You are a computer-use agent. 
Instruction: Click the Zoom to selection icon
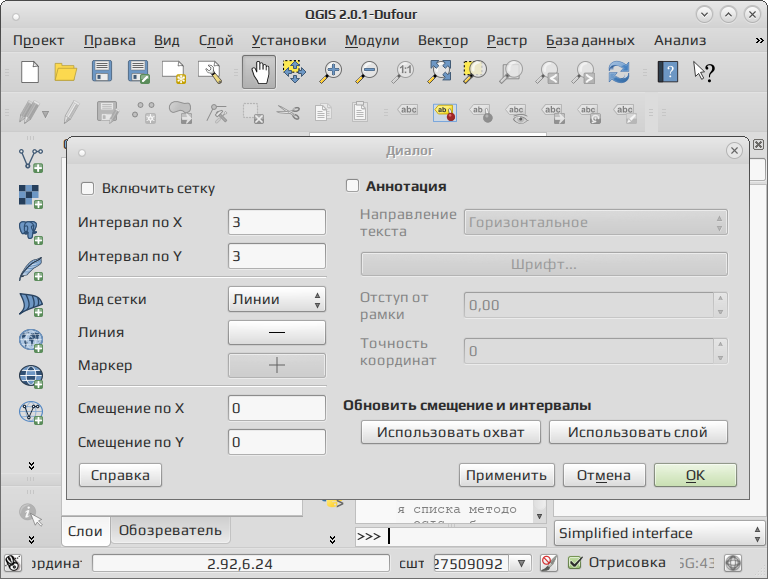point(475,72)
